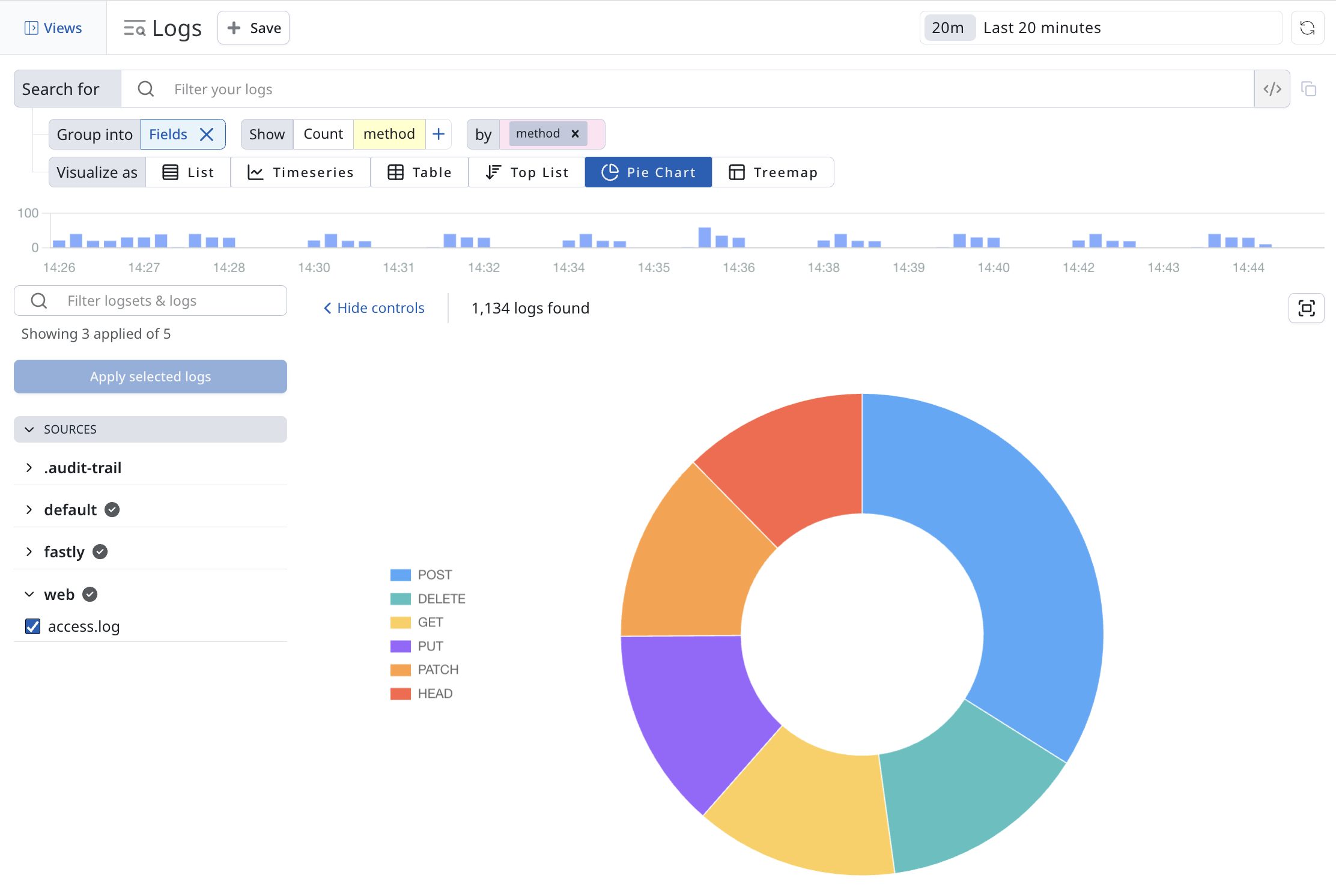Add another measure with the plus icon

coord(439,134)
